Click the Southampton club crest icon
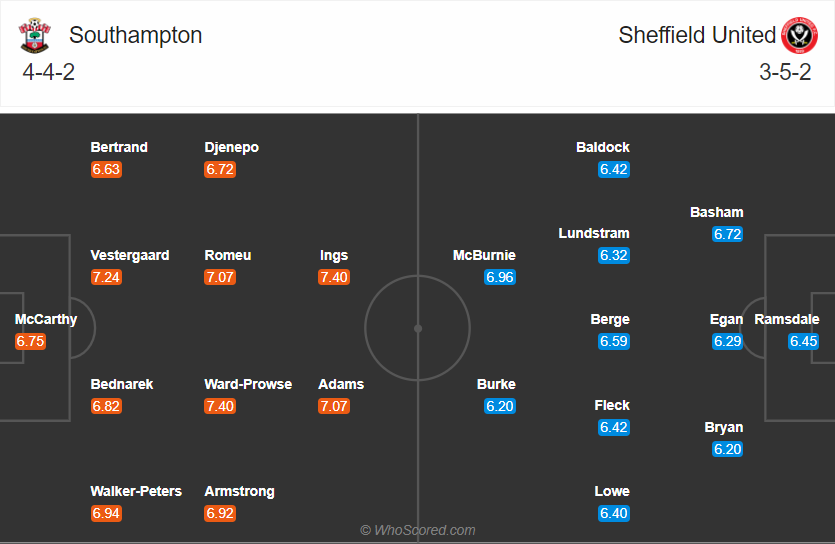This screenshot has height=544, width=835. (x=34, y=36)
